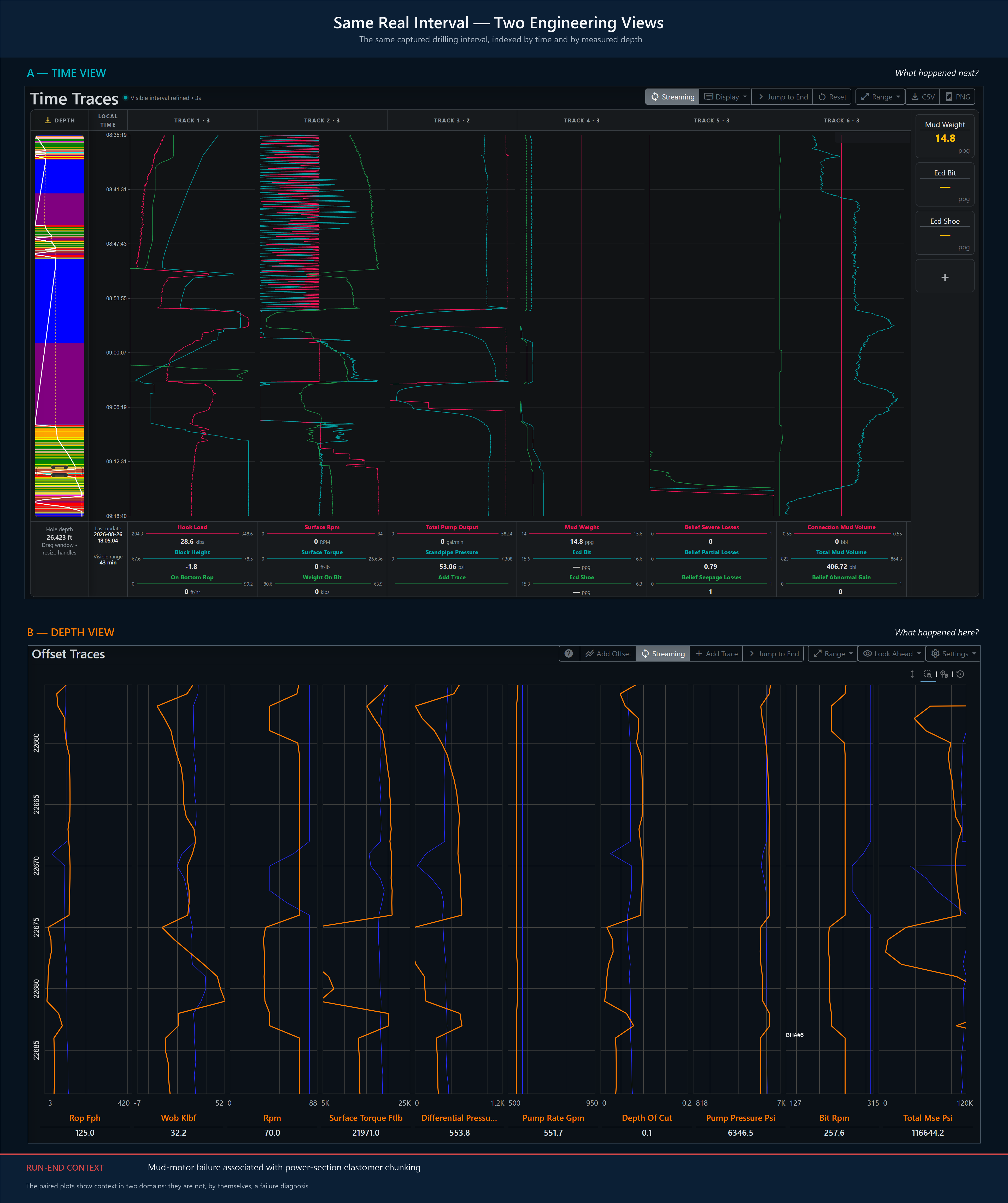The width and height of the screenshot is (1008, 1203).
Task: Export Time Traces as CSV
Action: pyautogui.click(x=922, y=97)
